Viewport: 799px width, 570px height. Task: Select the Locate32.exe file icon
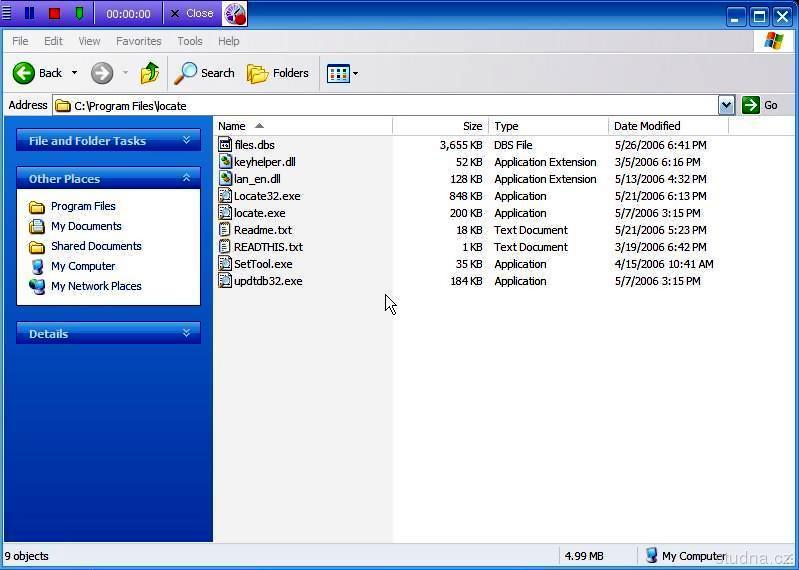pyautogui.click(x=225, y=196)
